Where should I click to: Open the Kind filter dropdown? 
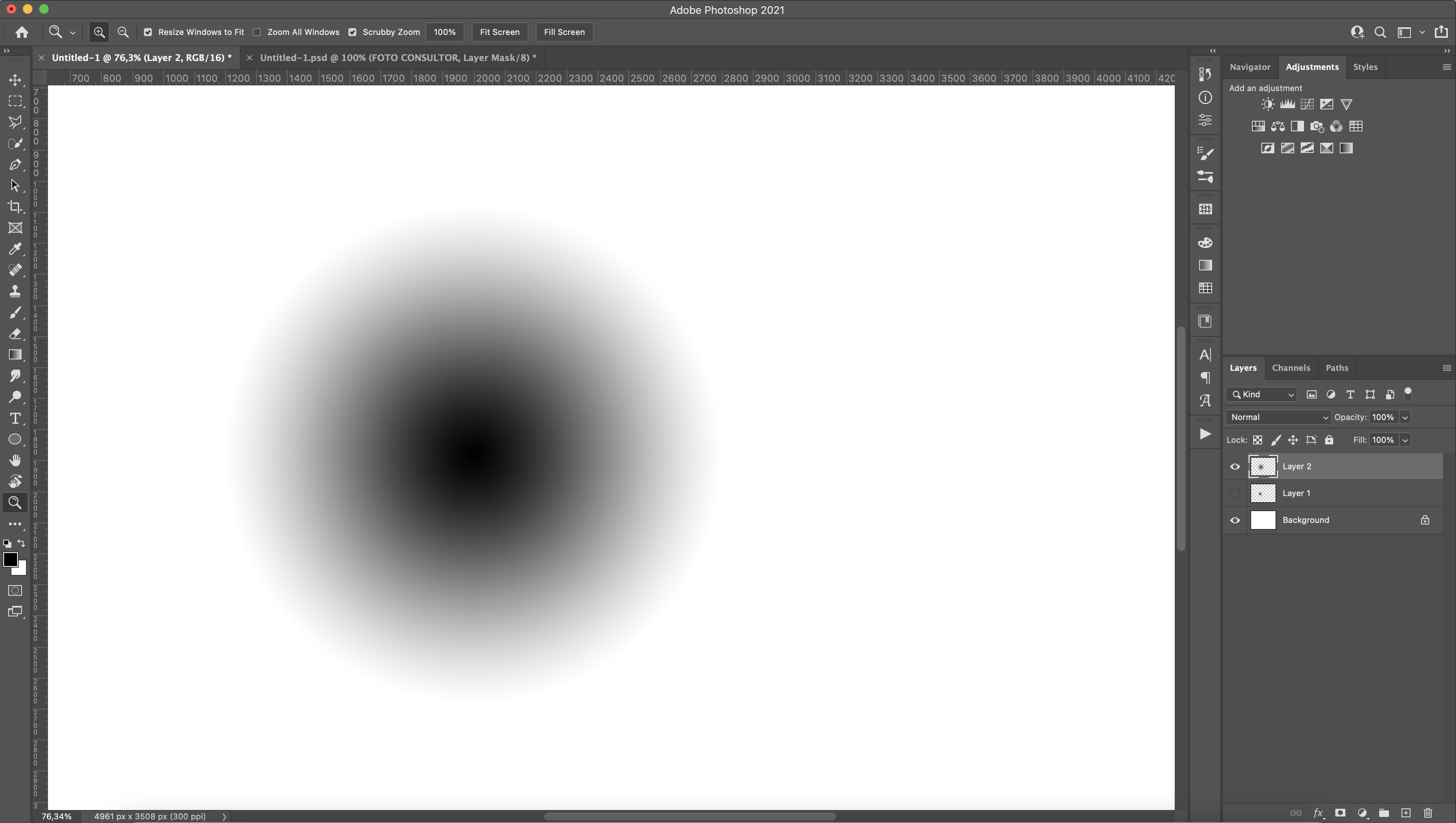coord(1262,394)
